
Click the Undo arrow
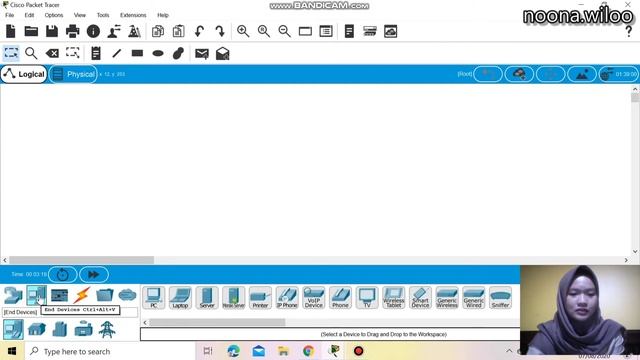point(199,31)
